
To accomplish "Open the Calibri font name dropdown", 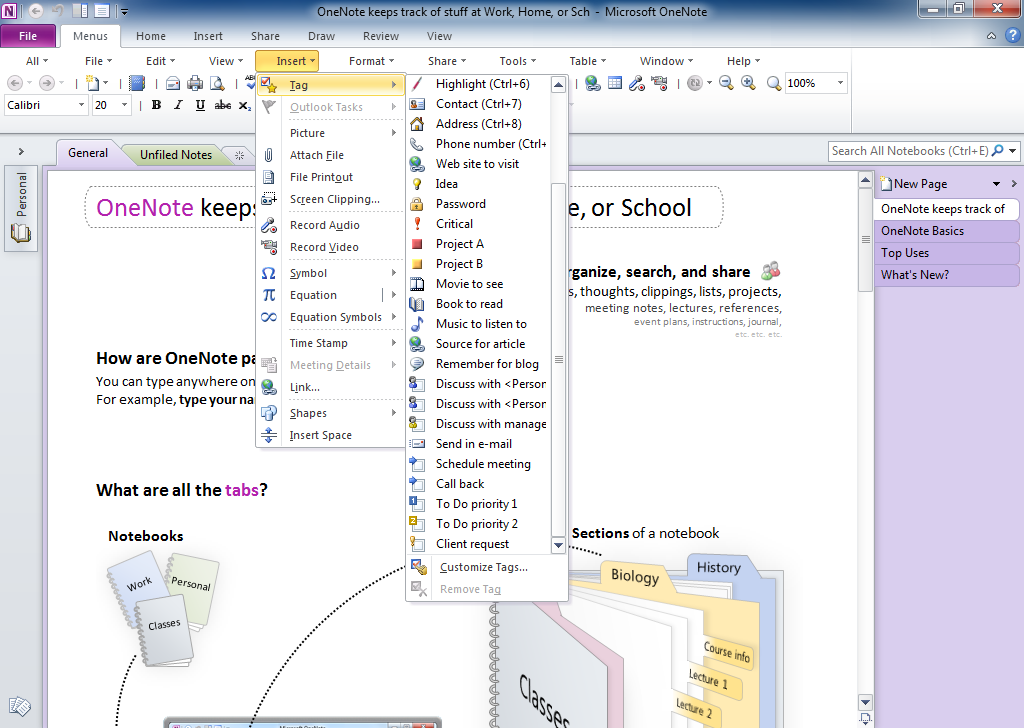I will pyautogui.click(x=81, y=105).
